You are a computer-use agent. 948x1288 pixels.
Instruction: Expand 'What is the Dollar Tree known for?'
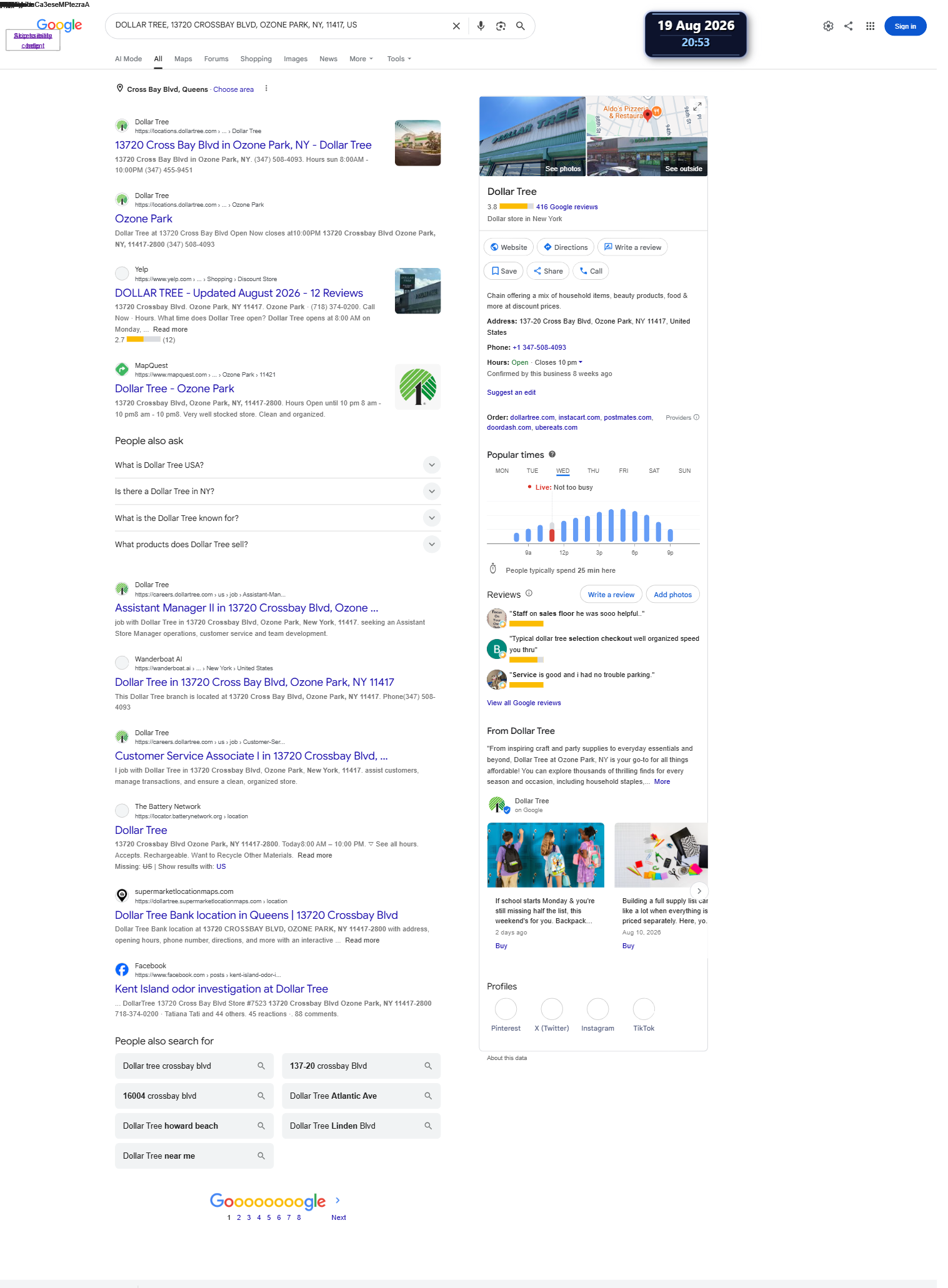click(x=277, y=518)
